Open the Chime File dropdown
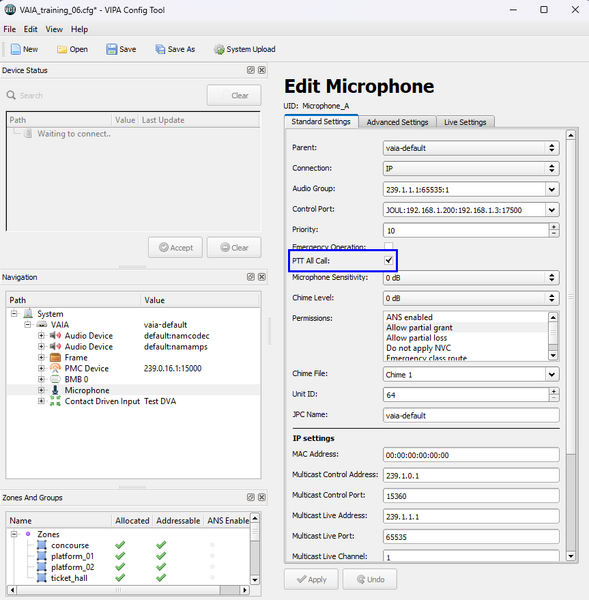 click(x=551, y=375)
